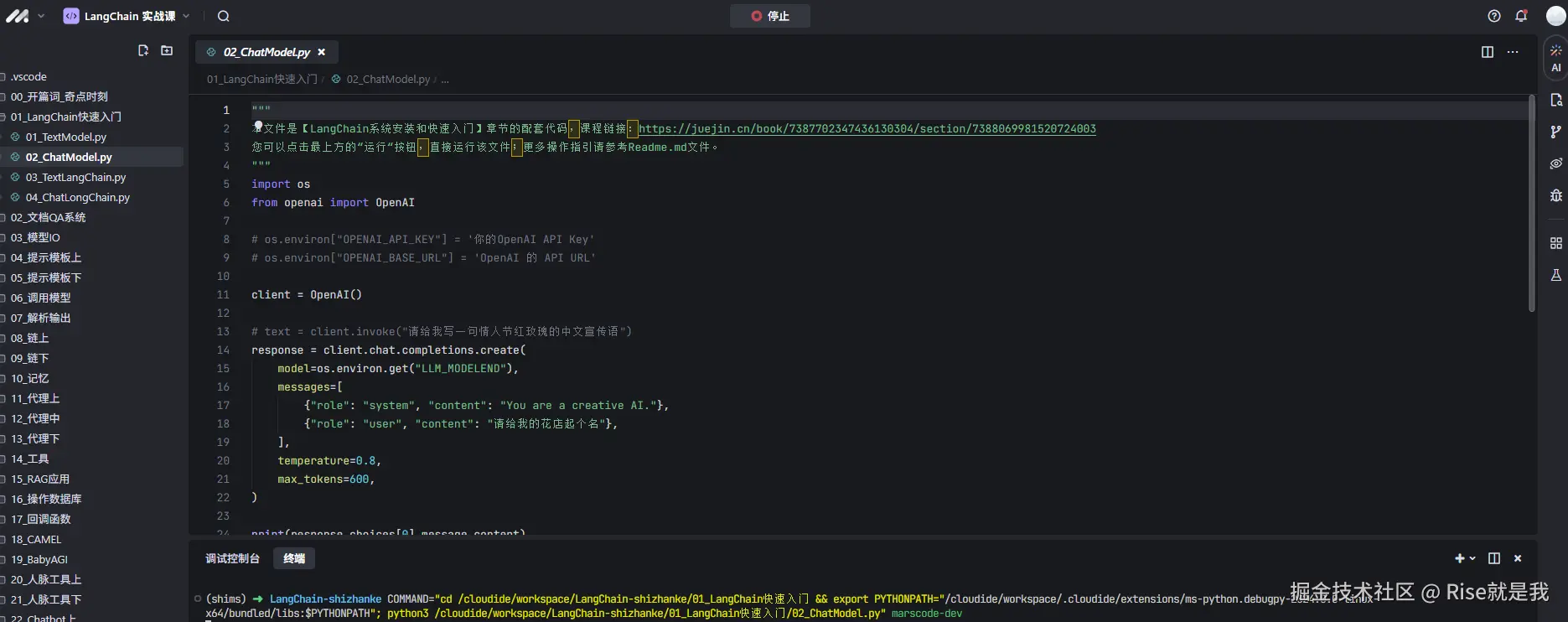Viewport: 1568px width, 622px height.
Task: Open the extensions grid icon
Action: (x=1555, y=243)
